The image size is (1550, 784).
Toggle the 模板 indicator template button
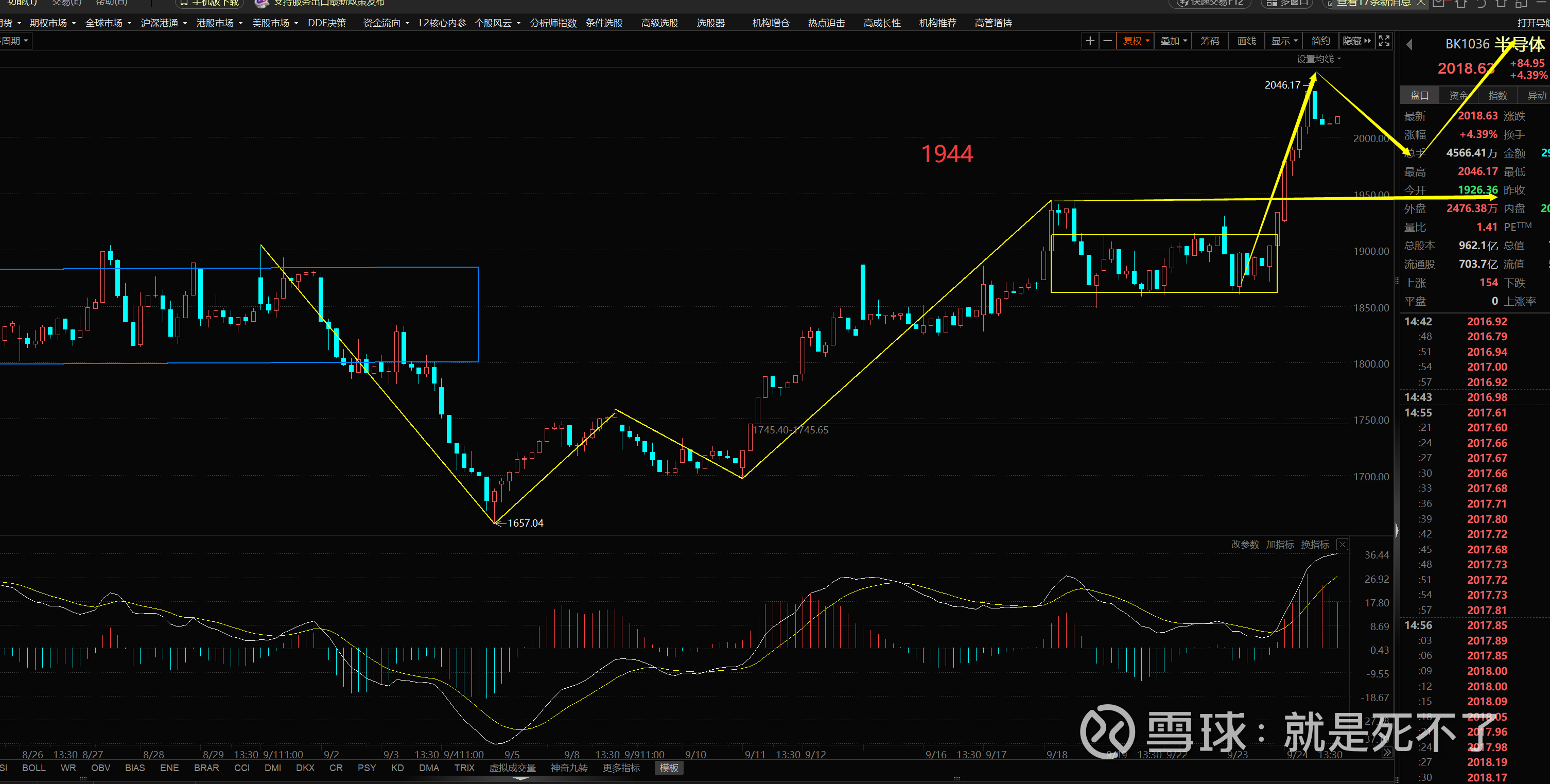(x=669, y=768)
